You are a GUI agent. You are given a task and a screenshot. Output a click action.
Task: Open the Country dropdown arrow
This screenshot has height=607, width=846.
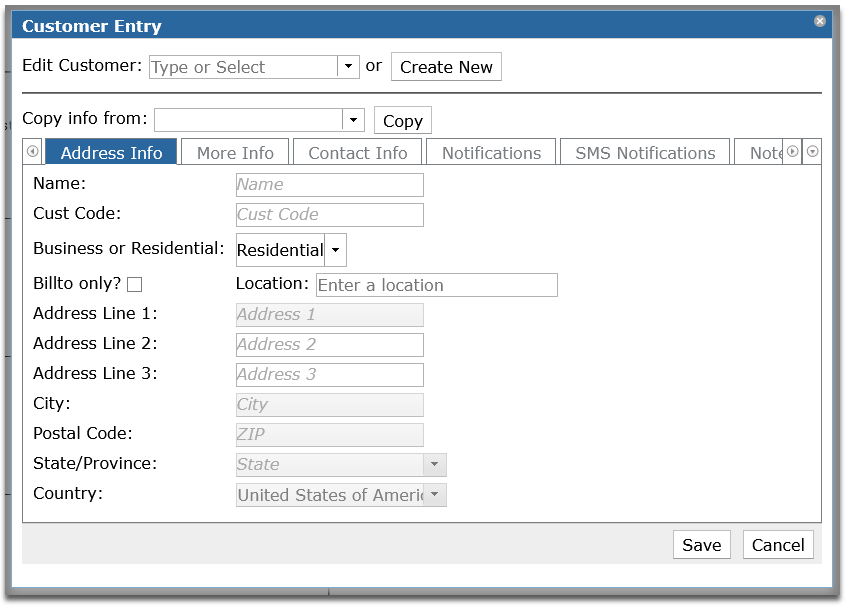(x=434, y=495)
